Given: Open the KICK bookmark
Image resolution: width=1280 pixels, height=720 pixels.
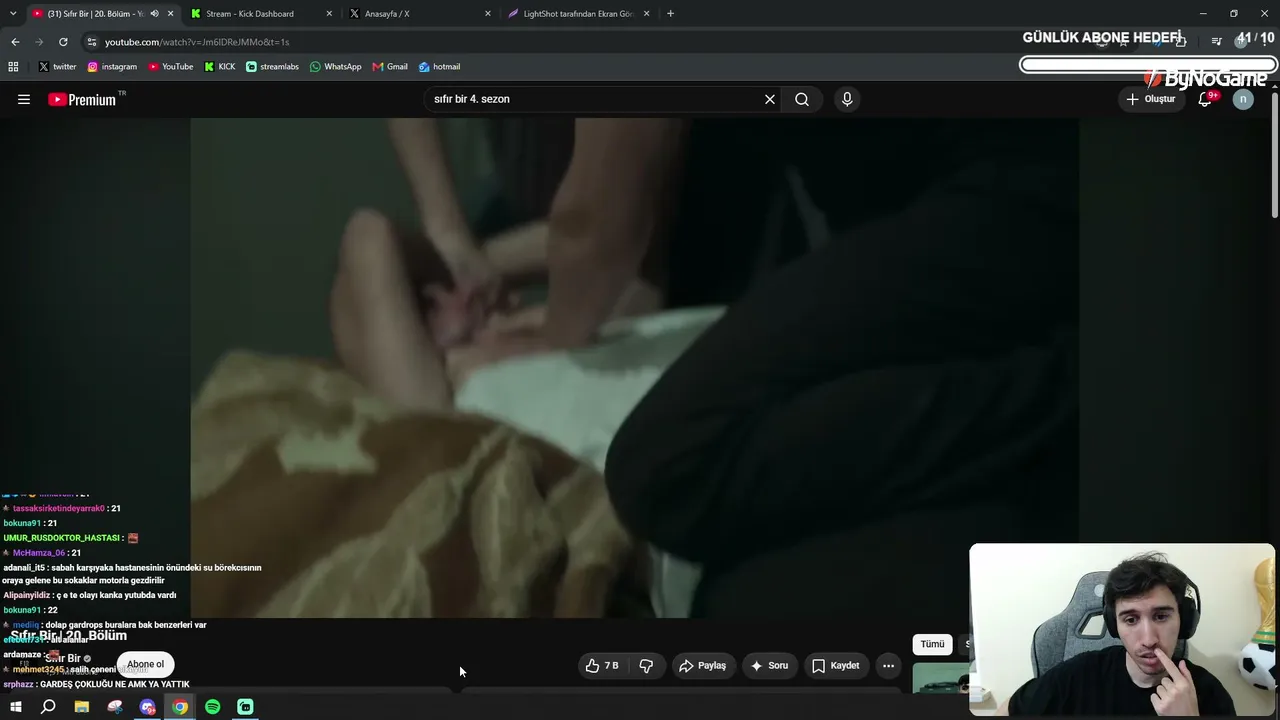Looking at the screenshot, I should point(220,67).
